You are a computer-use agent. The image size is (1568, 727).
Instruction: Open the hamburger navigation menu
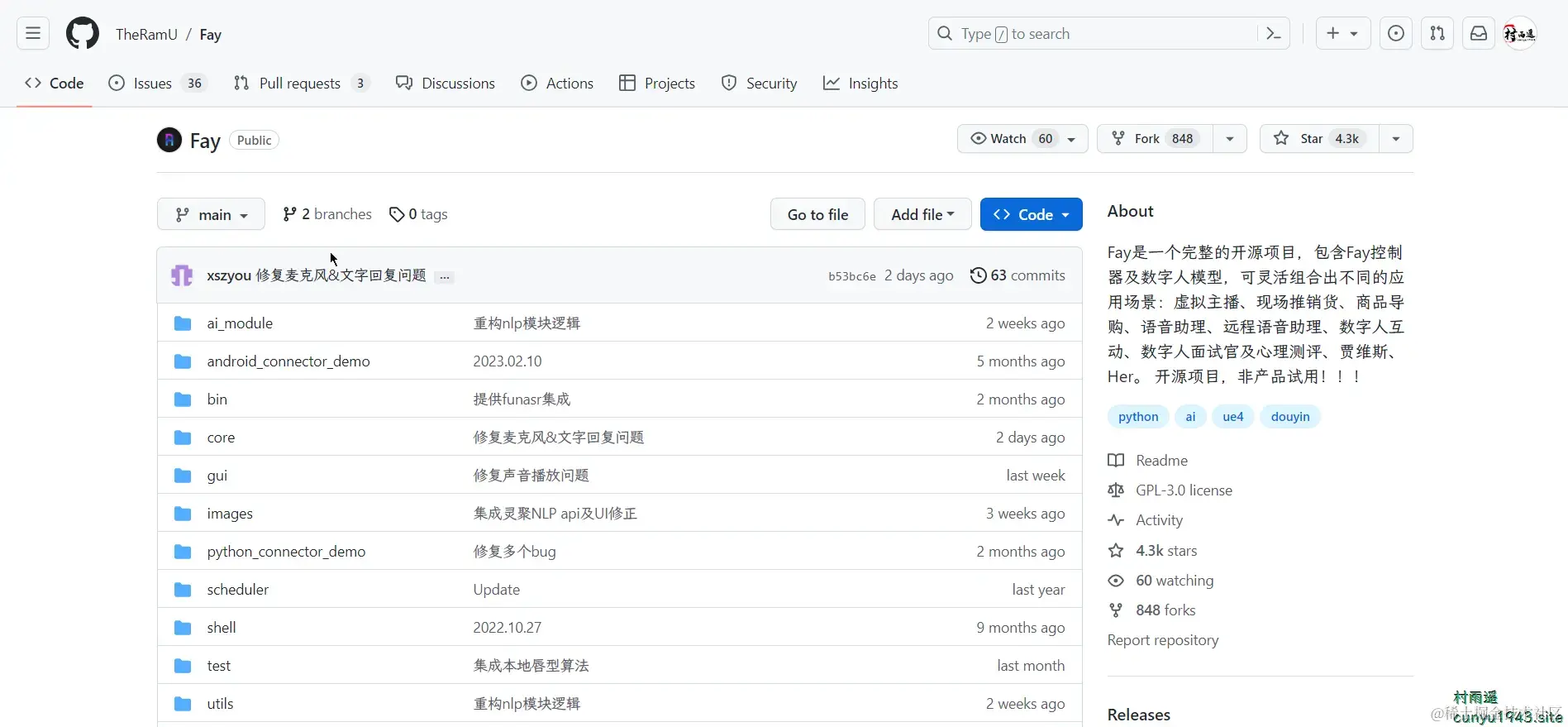(x=33, y=34)
